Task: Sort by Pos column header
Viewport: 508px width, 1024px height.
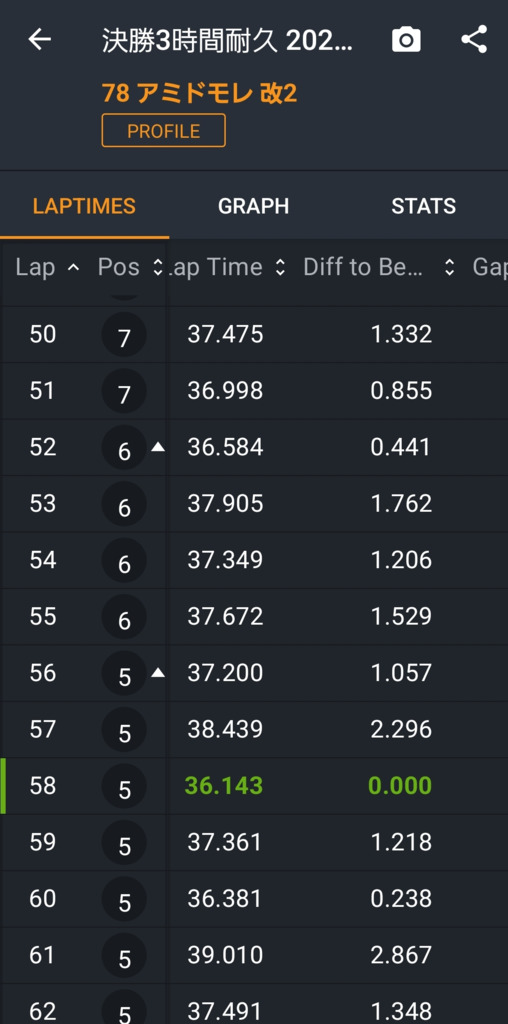Action: (129, 267)
